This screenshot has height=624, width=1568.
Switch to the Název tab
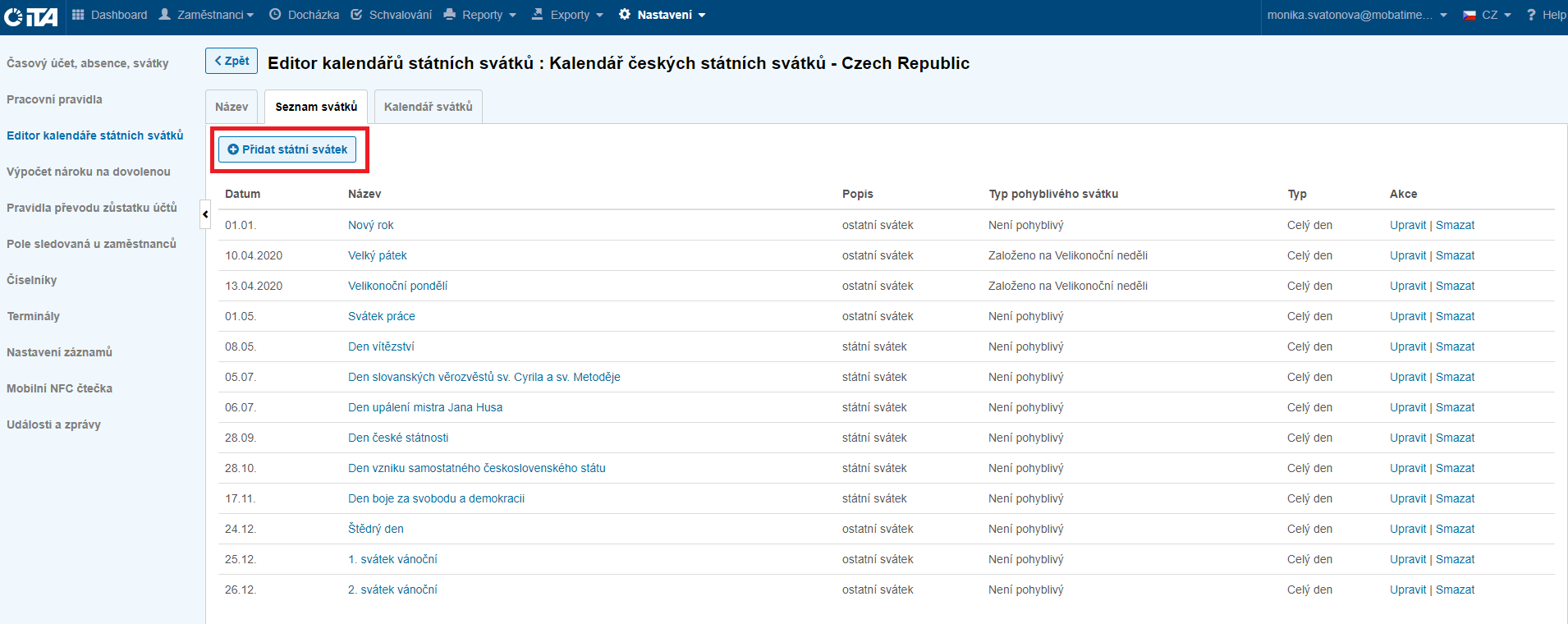tap(232, 107)
